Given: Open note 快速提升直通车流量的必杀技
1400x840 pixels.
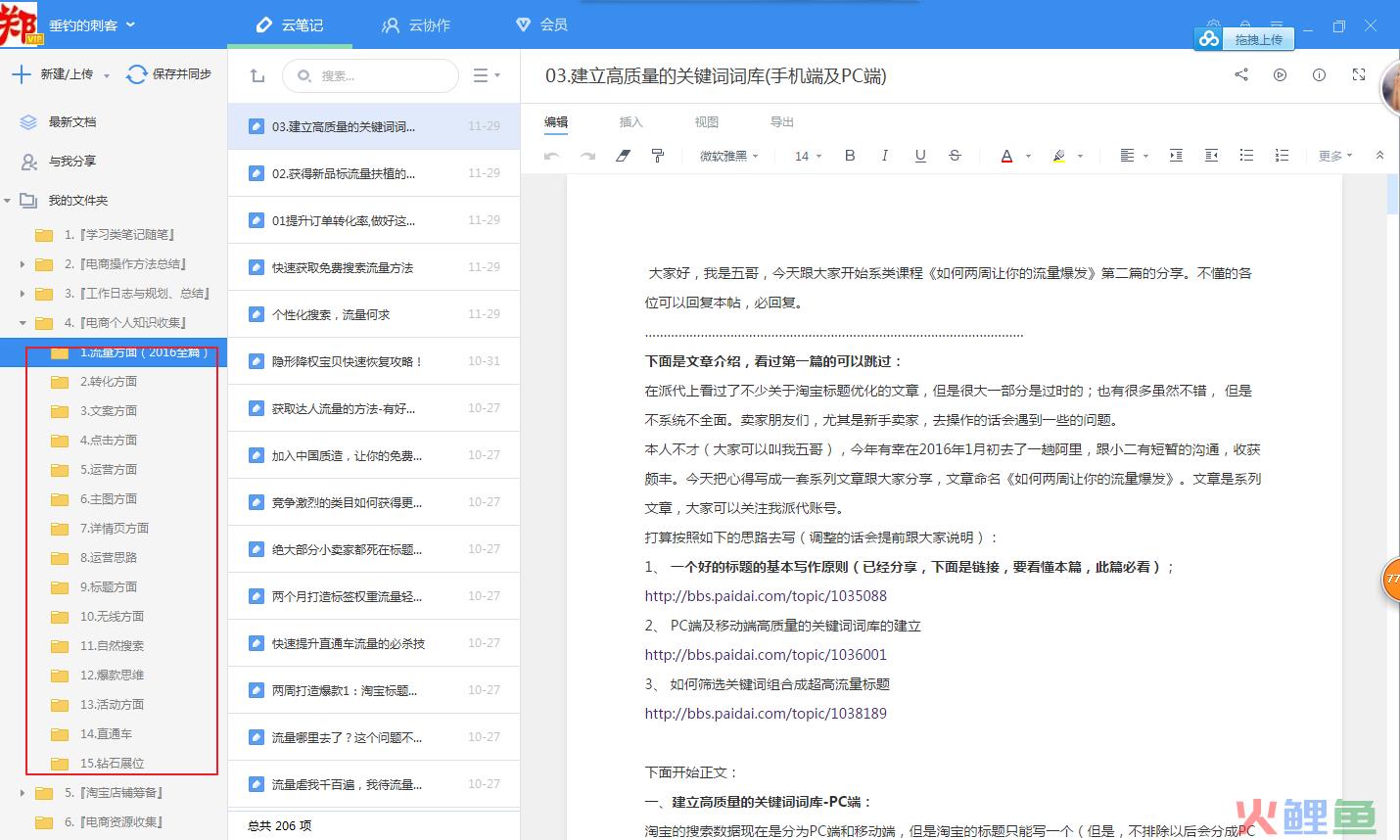Looking at the screenshot, I should (373, 643).
